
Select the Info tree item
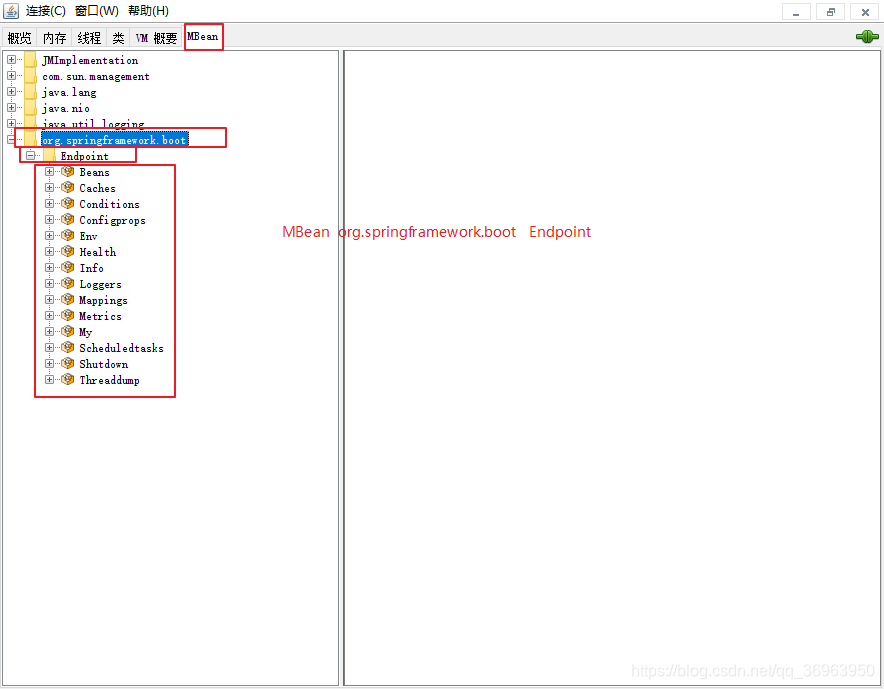(91, 268)
